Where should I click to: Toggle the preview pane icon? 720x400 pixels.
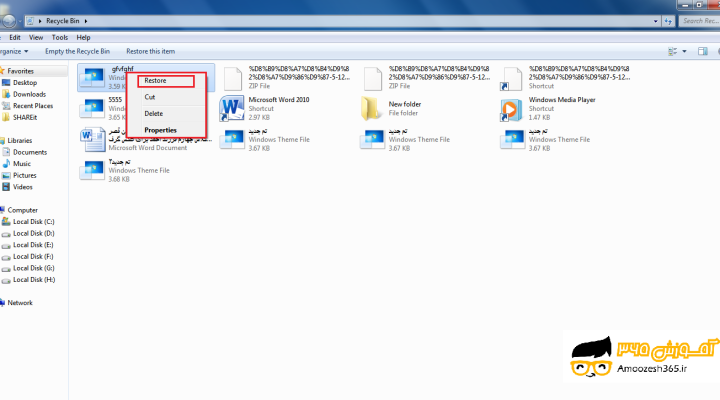click(x=703, y=51)
